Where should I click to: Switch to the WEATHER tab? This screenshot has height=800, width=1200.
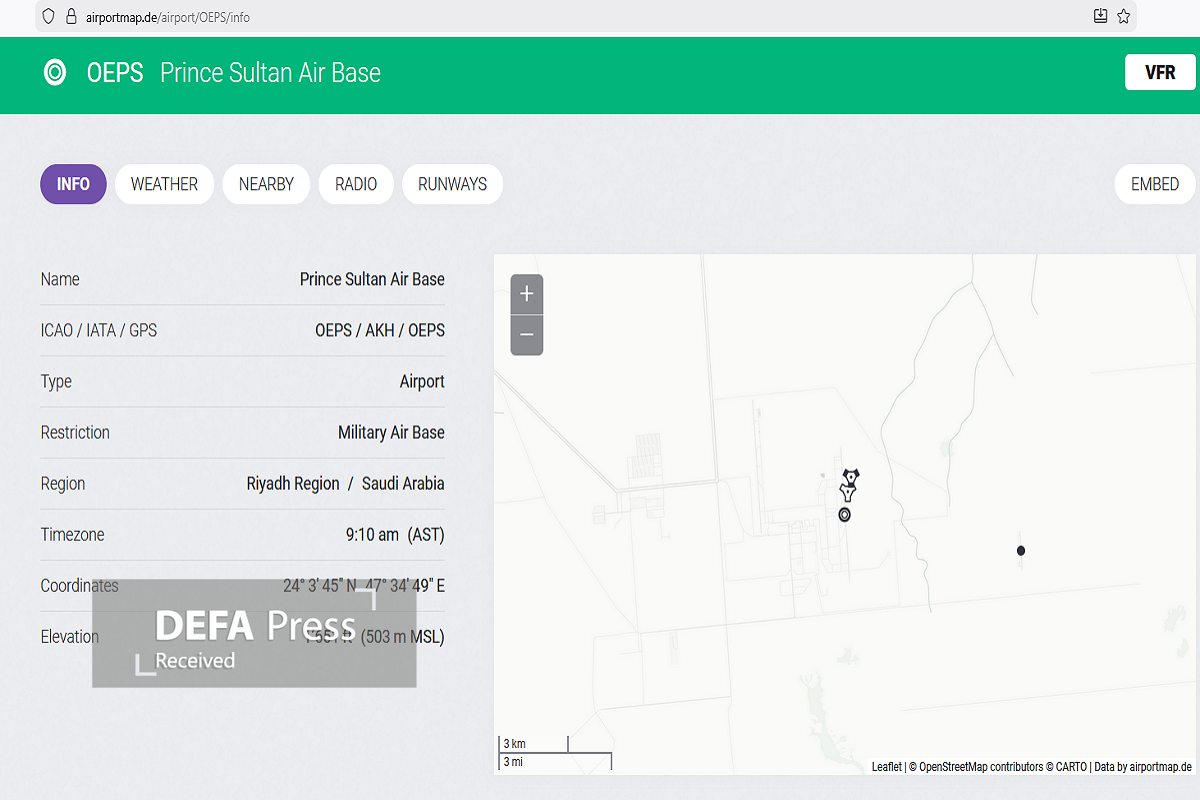click(x=164, y=184)
